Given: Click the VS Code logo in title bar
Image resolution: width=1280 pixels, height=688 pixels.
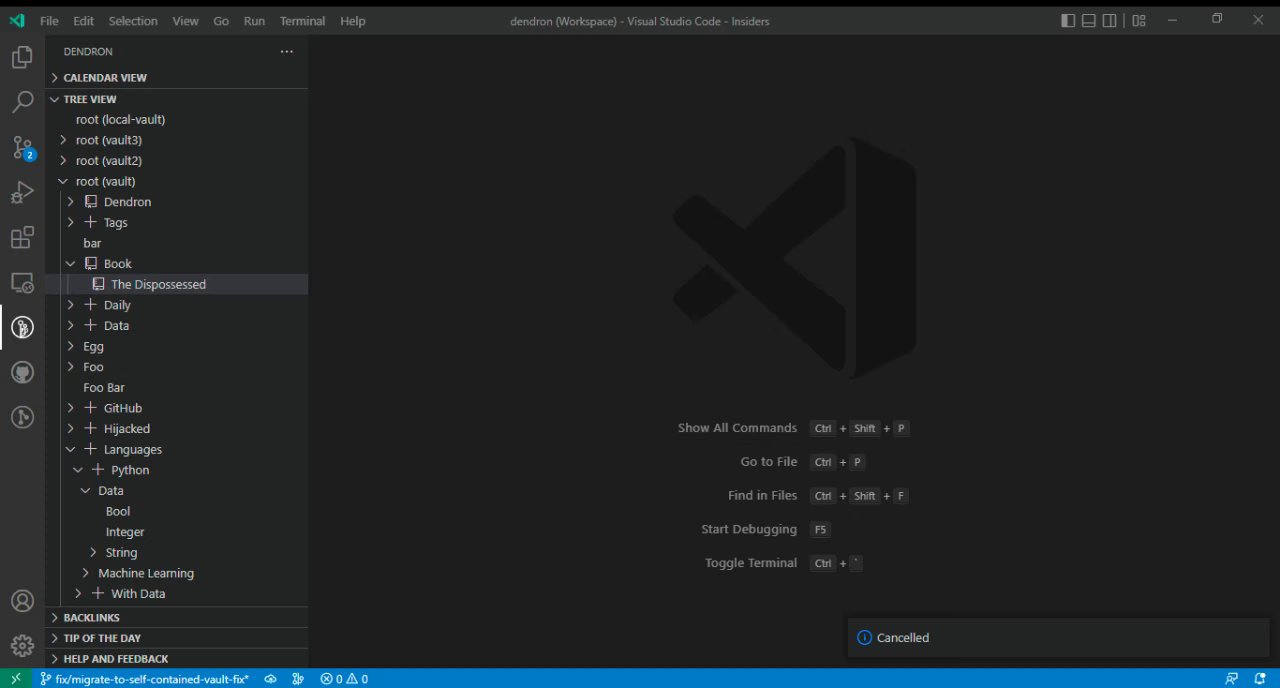Looking at the screenshot, I should pyautogui.click(x=17, y=21).
